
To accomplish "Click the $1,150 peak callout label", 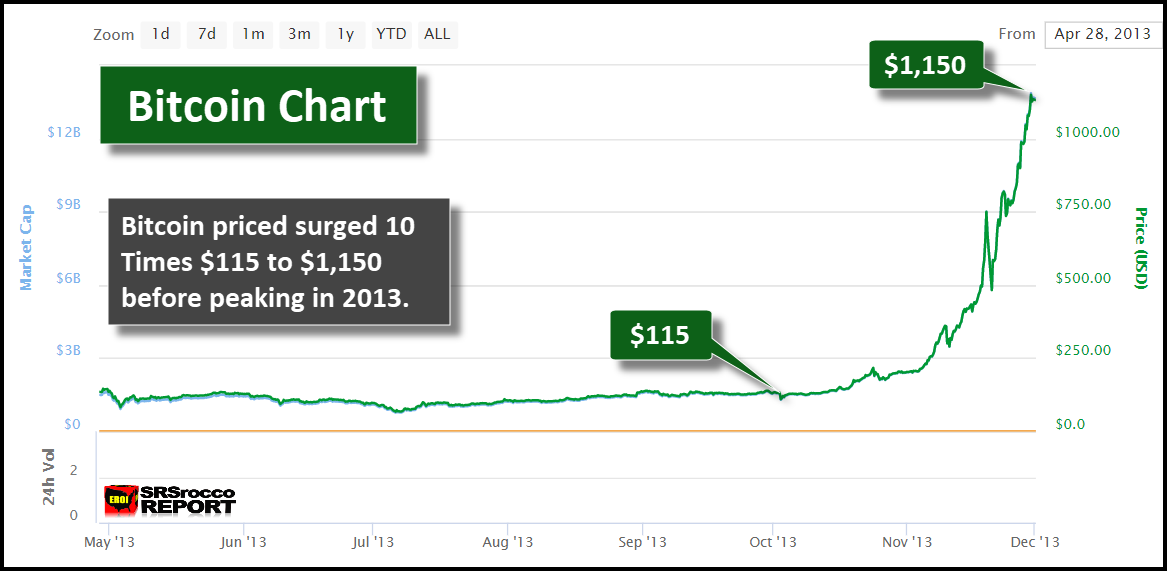I will click(x=925, y=65).
